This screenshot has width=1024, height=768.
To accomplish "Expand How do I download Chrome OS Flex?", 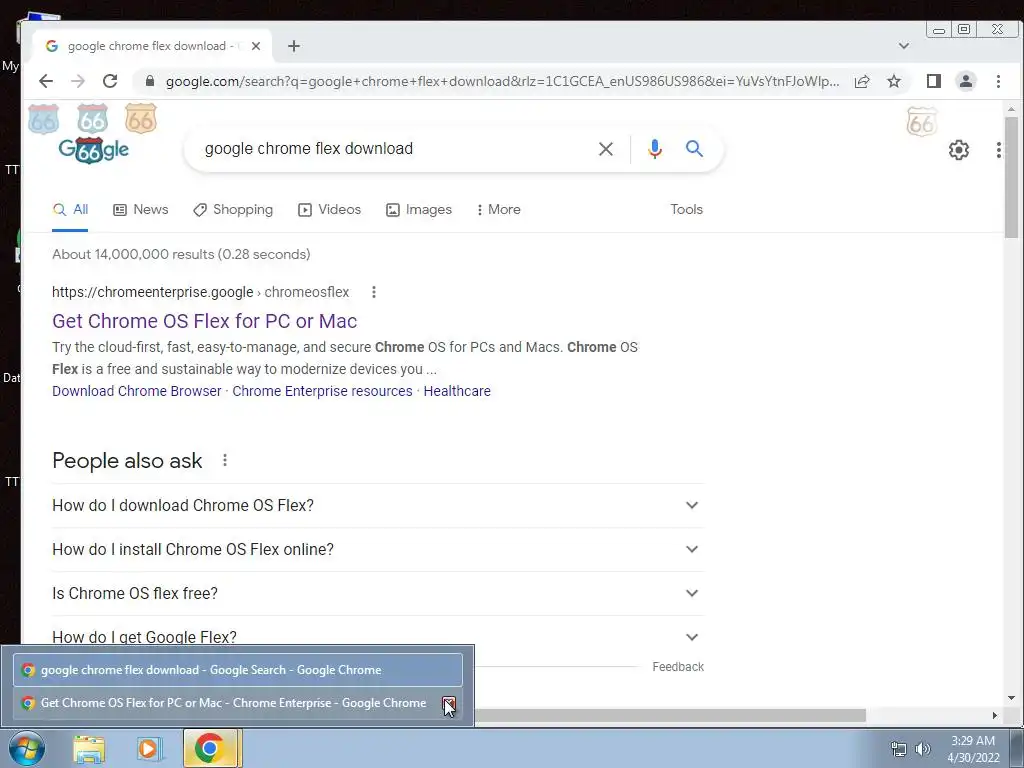I will pos(377,505).
